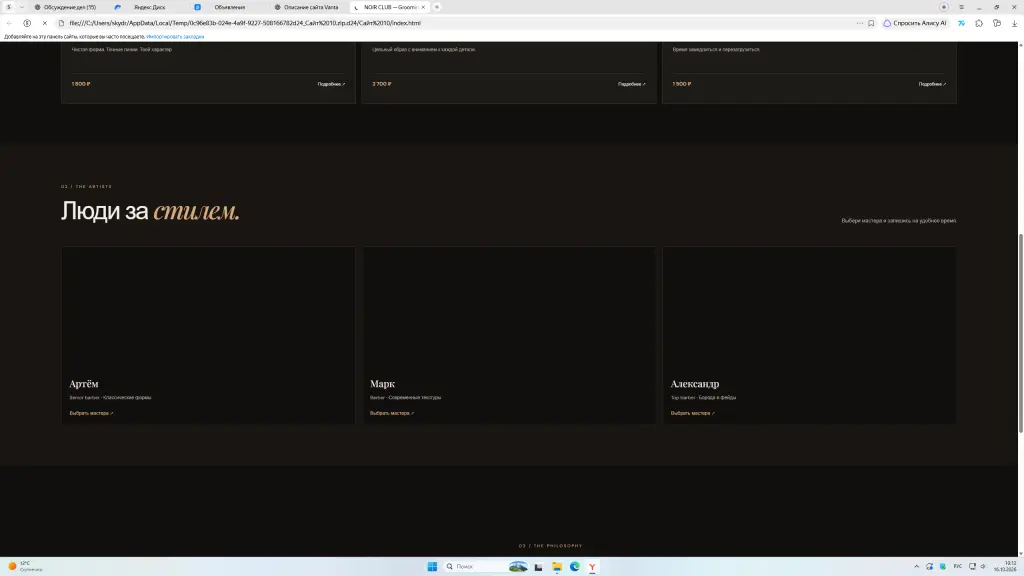Open Yandex Browser taskbar icon
This screenshot has height=576, width=1024.
tap(592, 566)
